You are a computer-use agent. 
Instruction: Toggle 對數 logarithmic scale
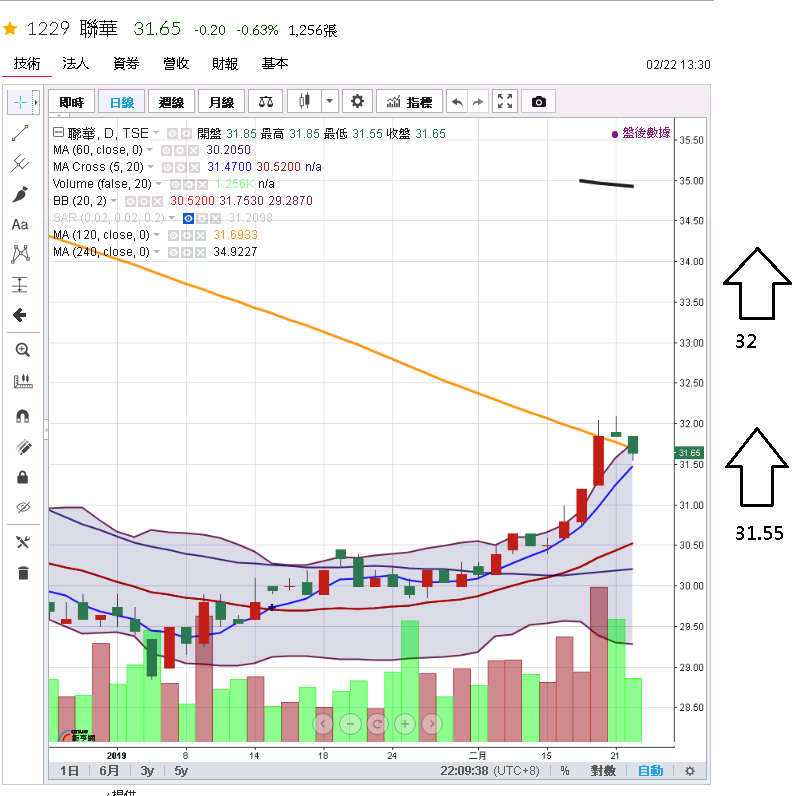click(603, 771)
